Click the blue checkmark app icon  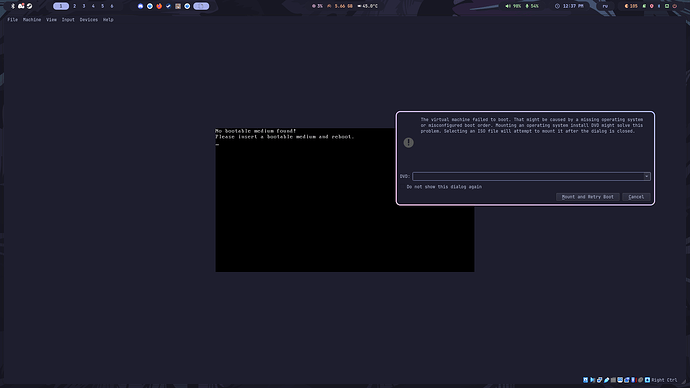(x=168, y=6)
